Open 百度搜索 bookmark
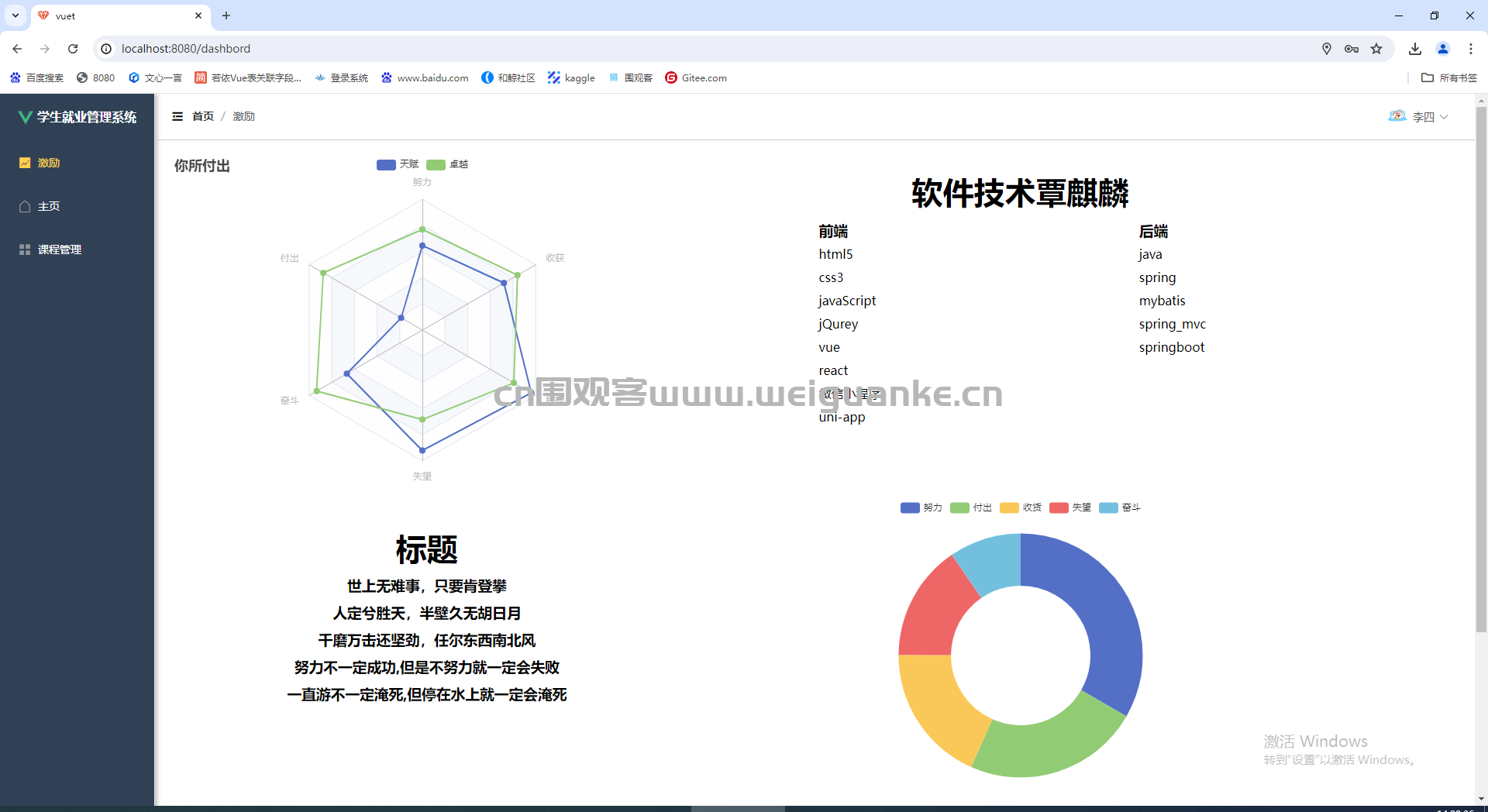This screenshot has width=1488, height=812. point(37,77)
